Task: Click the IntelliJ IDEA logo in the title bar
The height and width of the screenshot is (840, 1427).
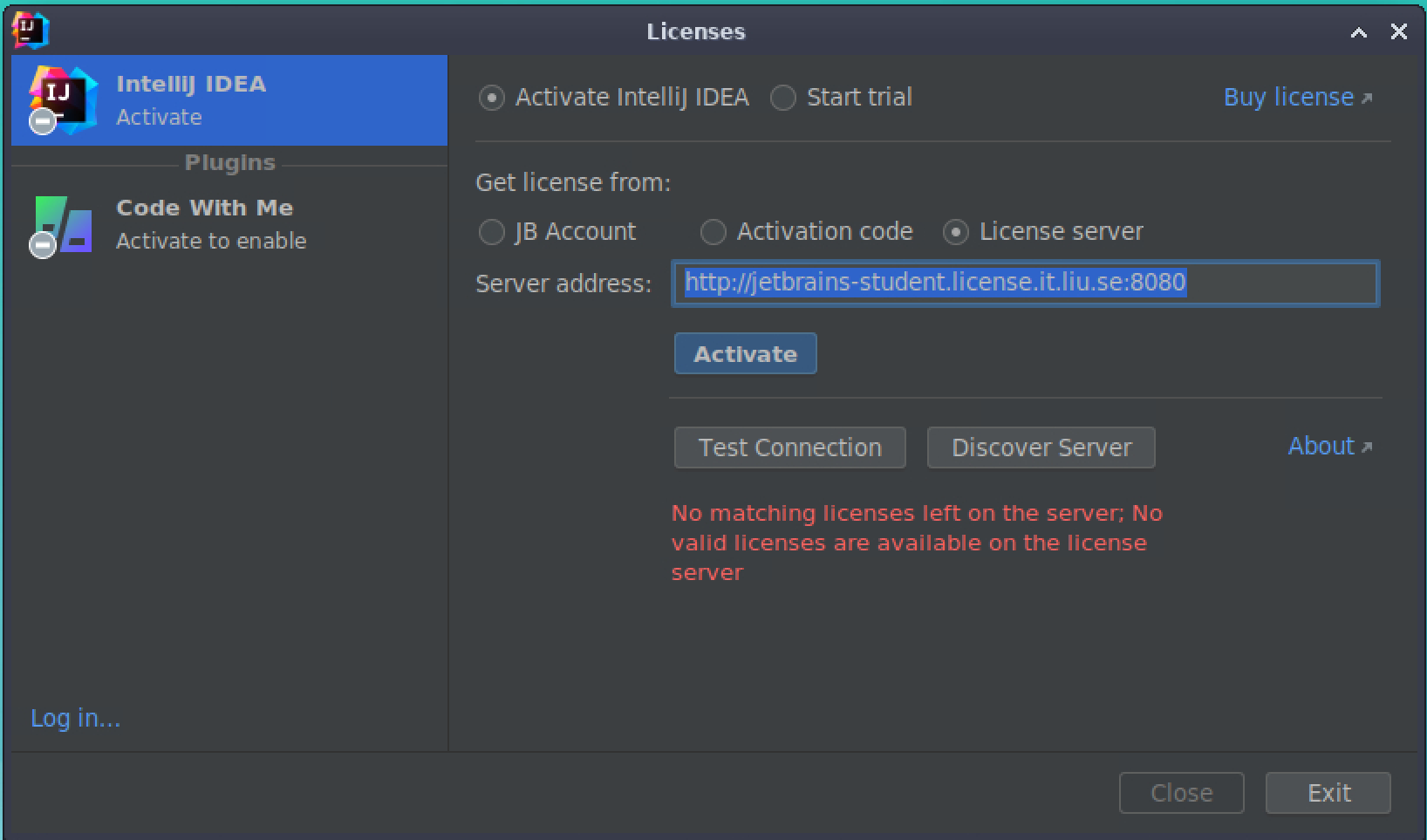Action: [x=31, y=31]
